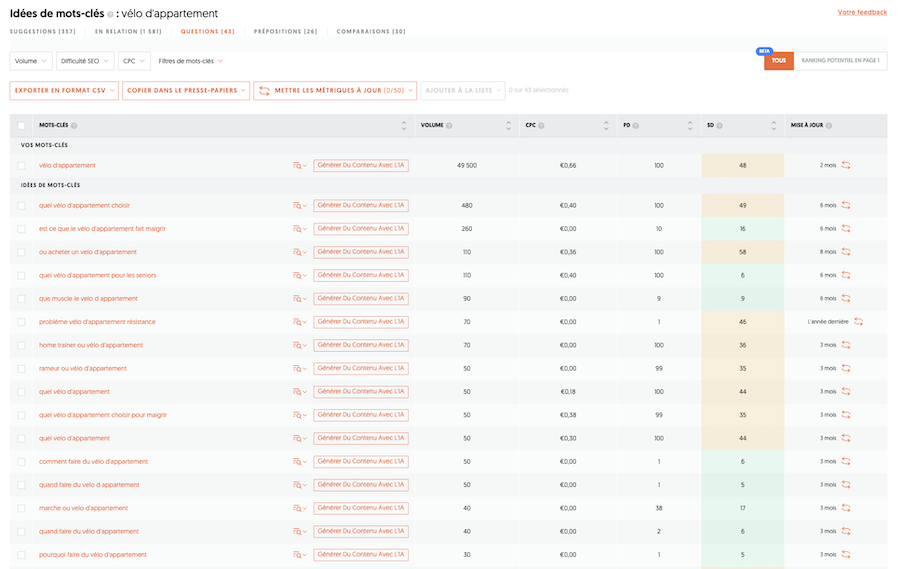Refresh metrics for 'quel vélo d'appartement choisir'
This screenshot has height=569, width=900.
[846, 206]
